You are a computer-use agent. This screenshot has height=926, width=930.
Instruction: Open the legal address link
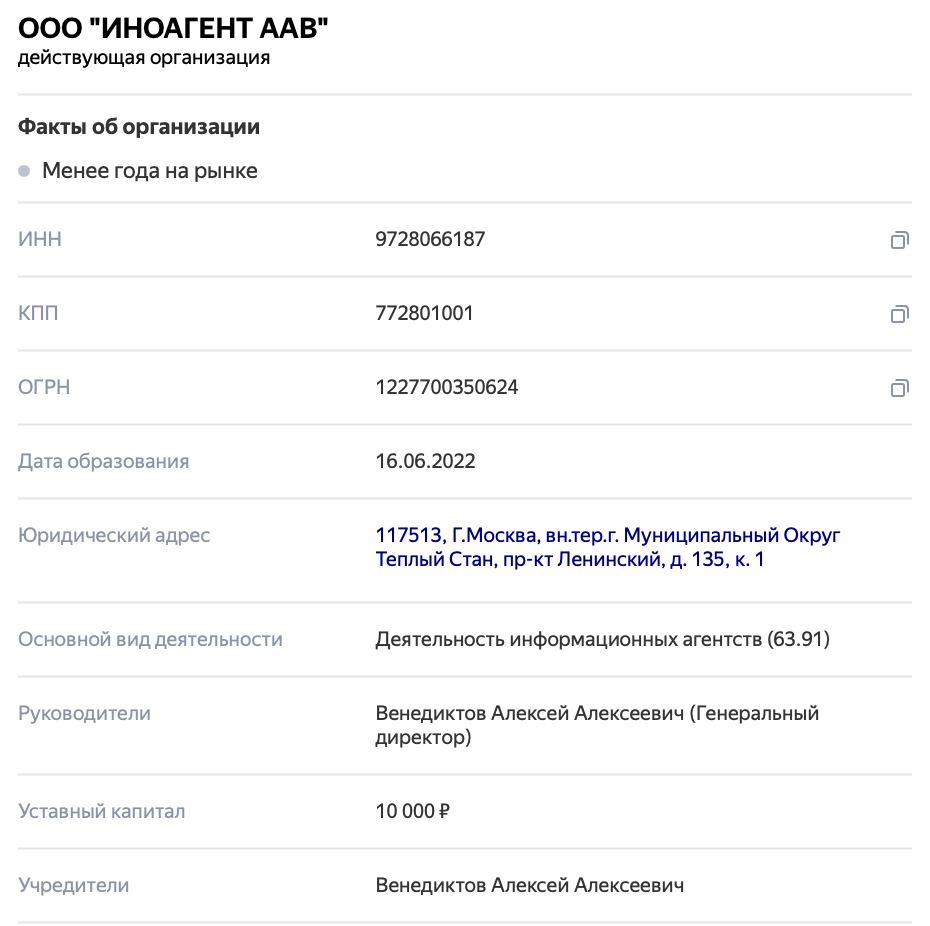pos(608,548)
